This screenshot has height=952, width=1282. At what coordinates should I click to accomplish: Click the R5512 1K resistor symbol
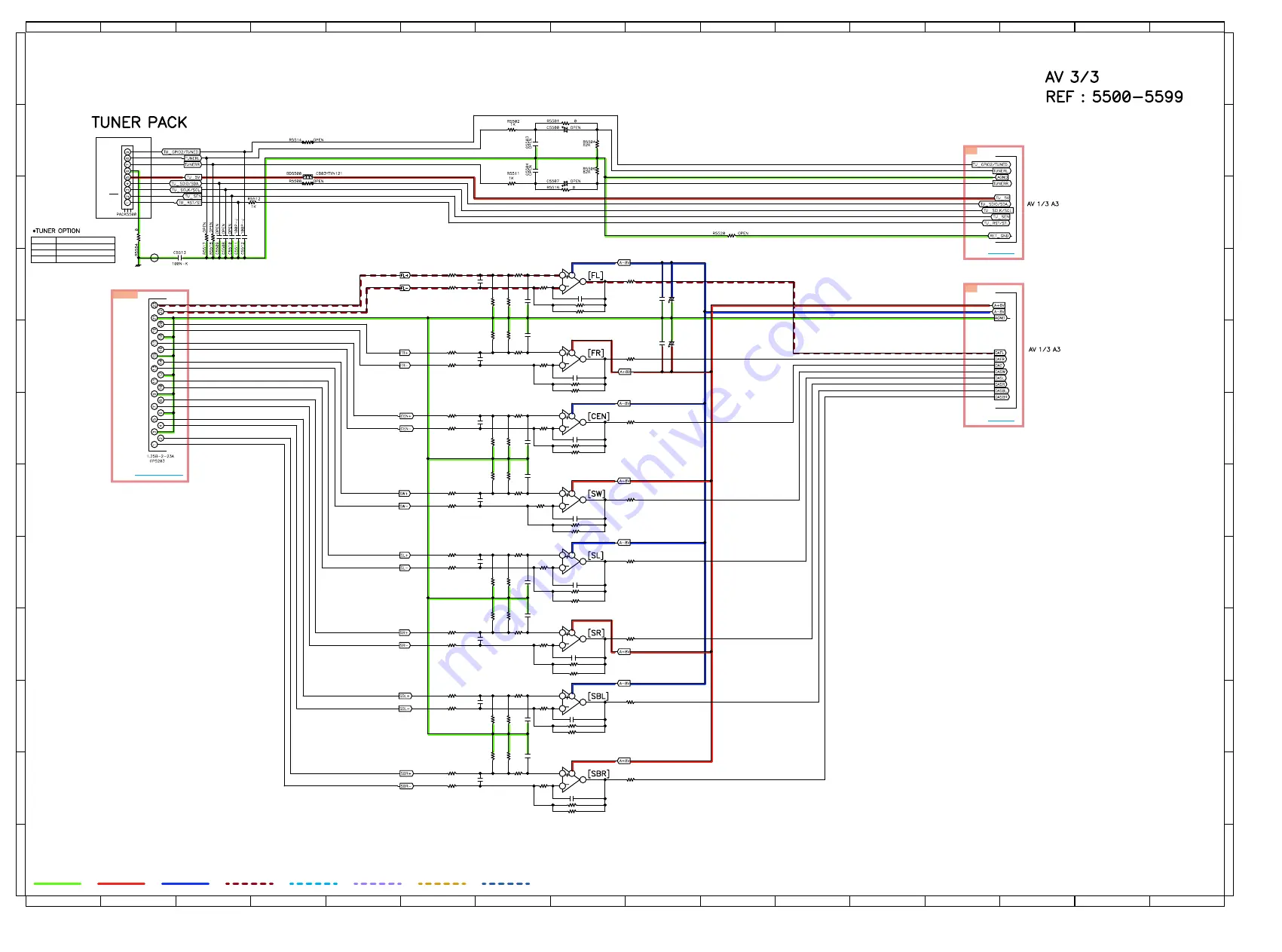pos(252,203)
